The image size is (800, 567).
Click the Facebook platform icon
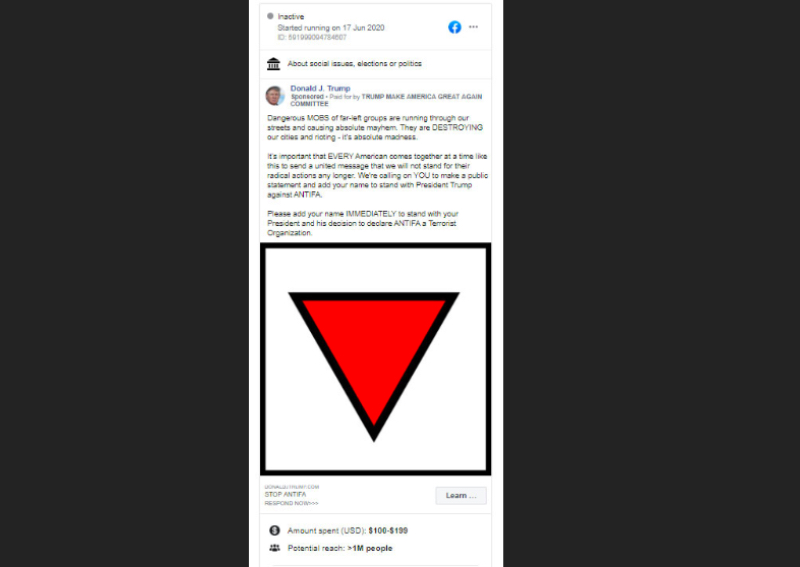(x=455, y=27)
